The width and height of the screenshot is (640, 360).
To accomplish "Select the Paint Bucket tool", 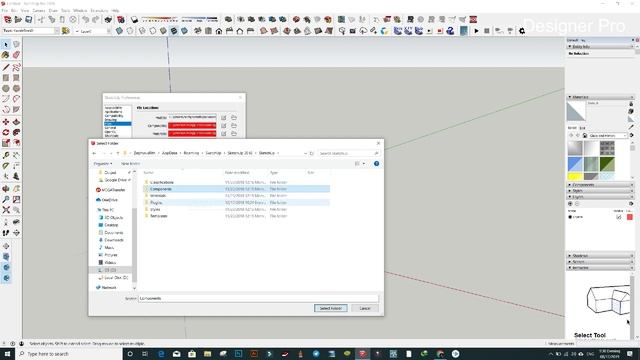I will coord(6,55).
